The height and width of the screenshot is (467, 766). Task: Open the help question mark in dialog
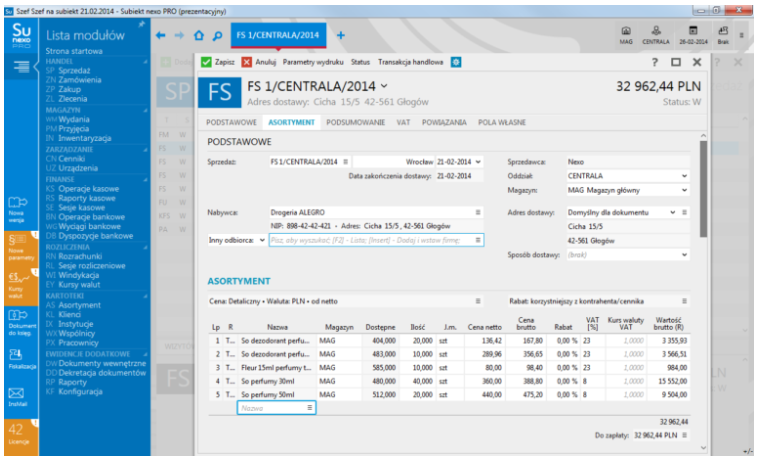coord(655,62)
